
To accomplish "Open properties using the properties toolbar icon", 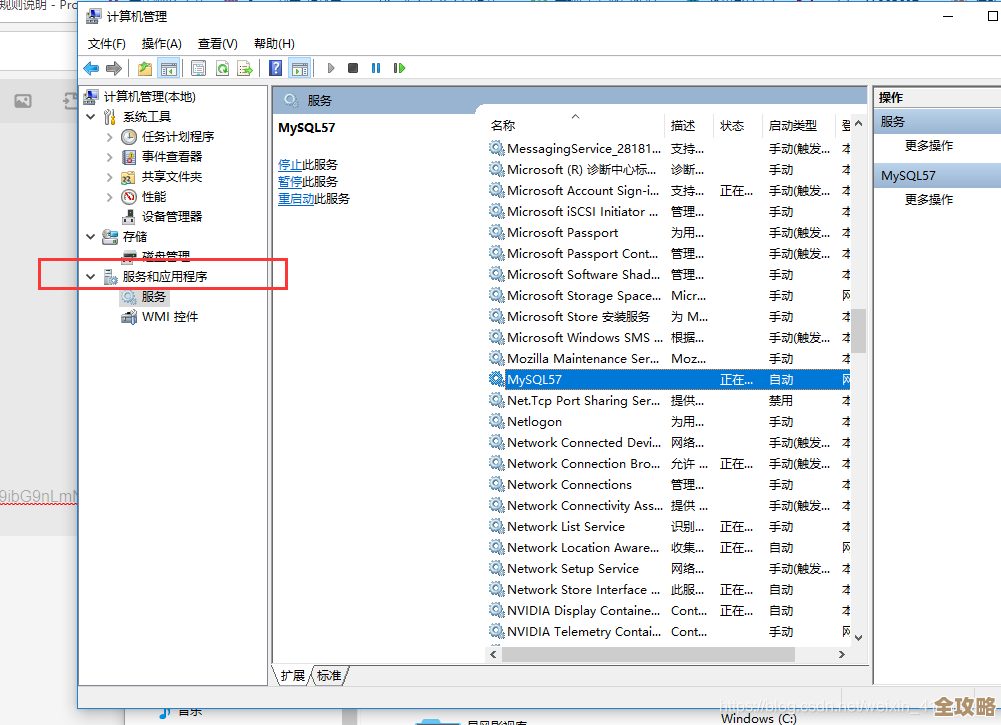I will click(197, 67).
